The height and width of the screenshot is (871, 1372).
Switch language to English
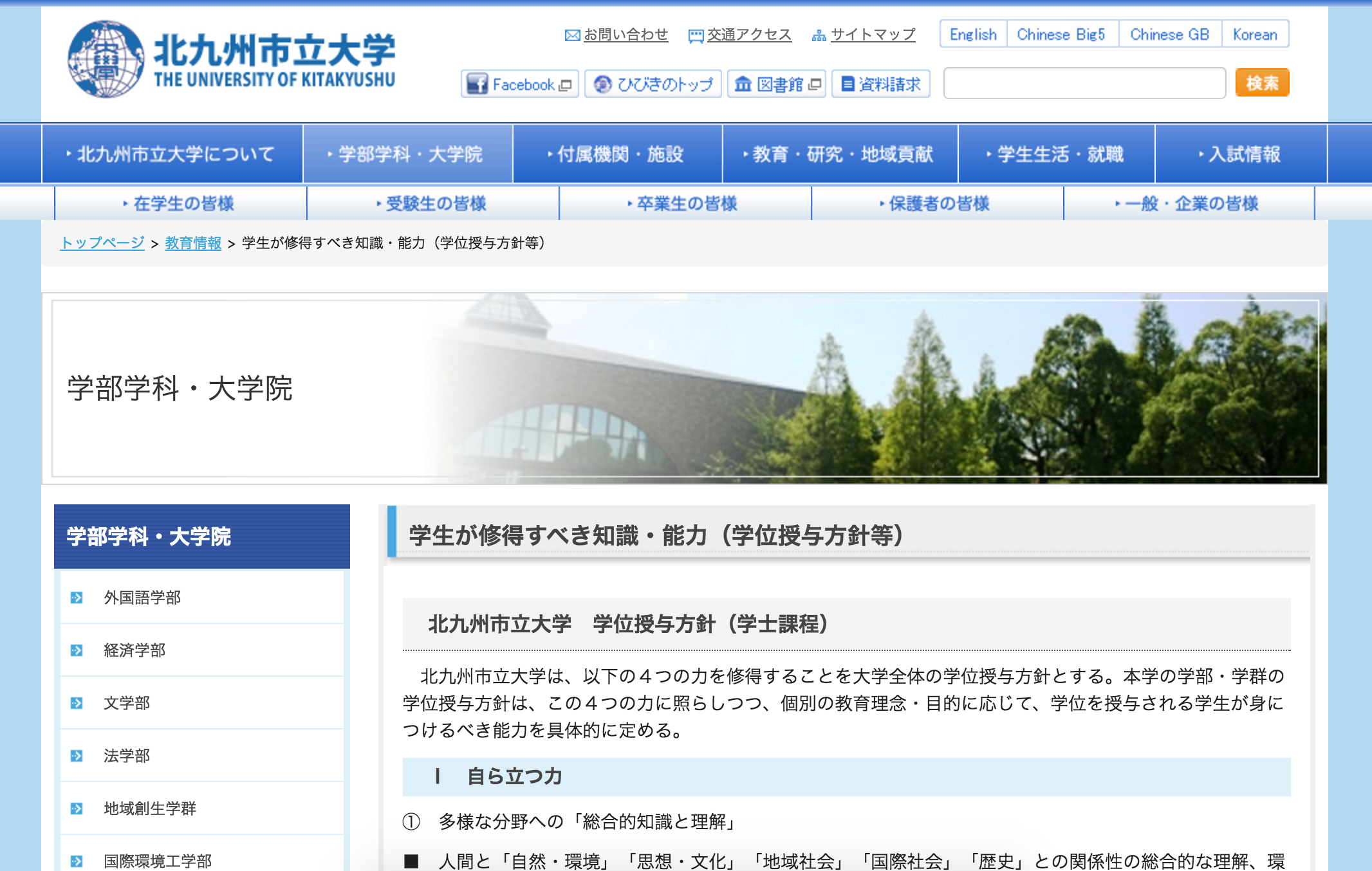(973, 35)
